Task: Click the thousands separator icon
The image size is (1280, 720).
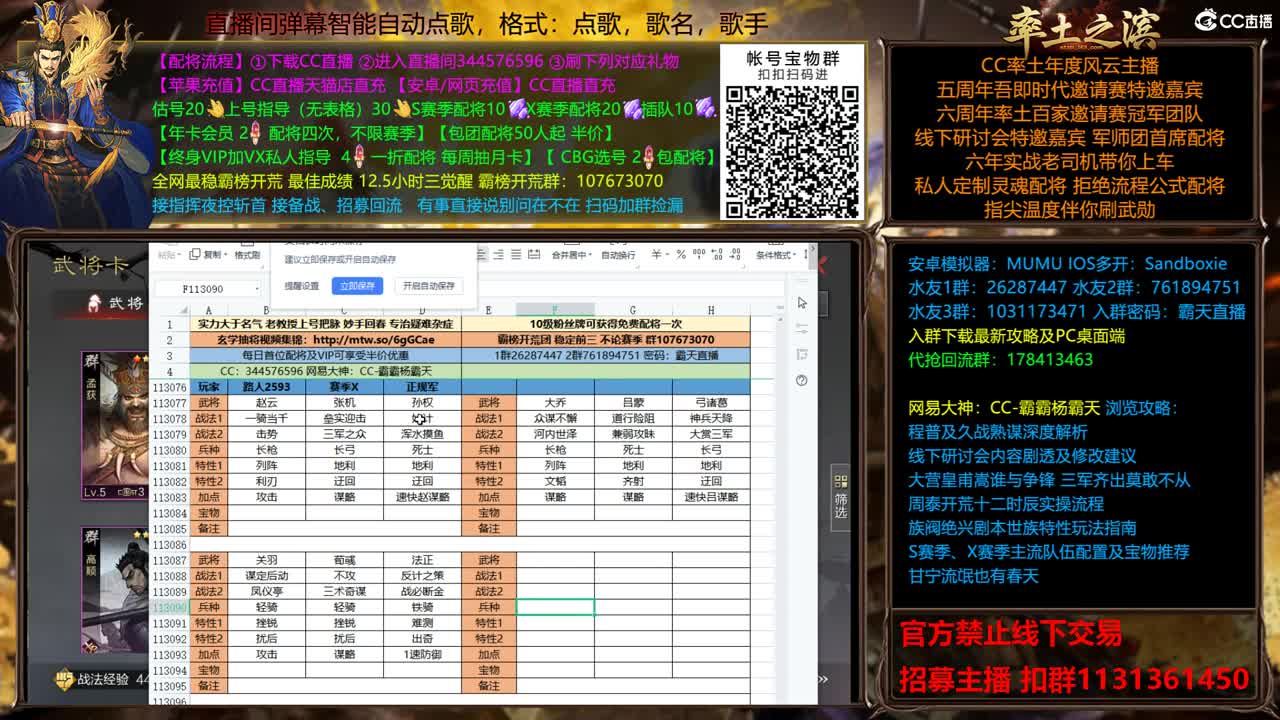Action: (698, 255)
